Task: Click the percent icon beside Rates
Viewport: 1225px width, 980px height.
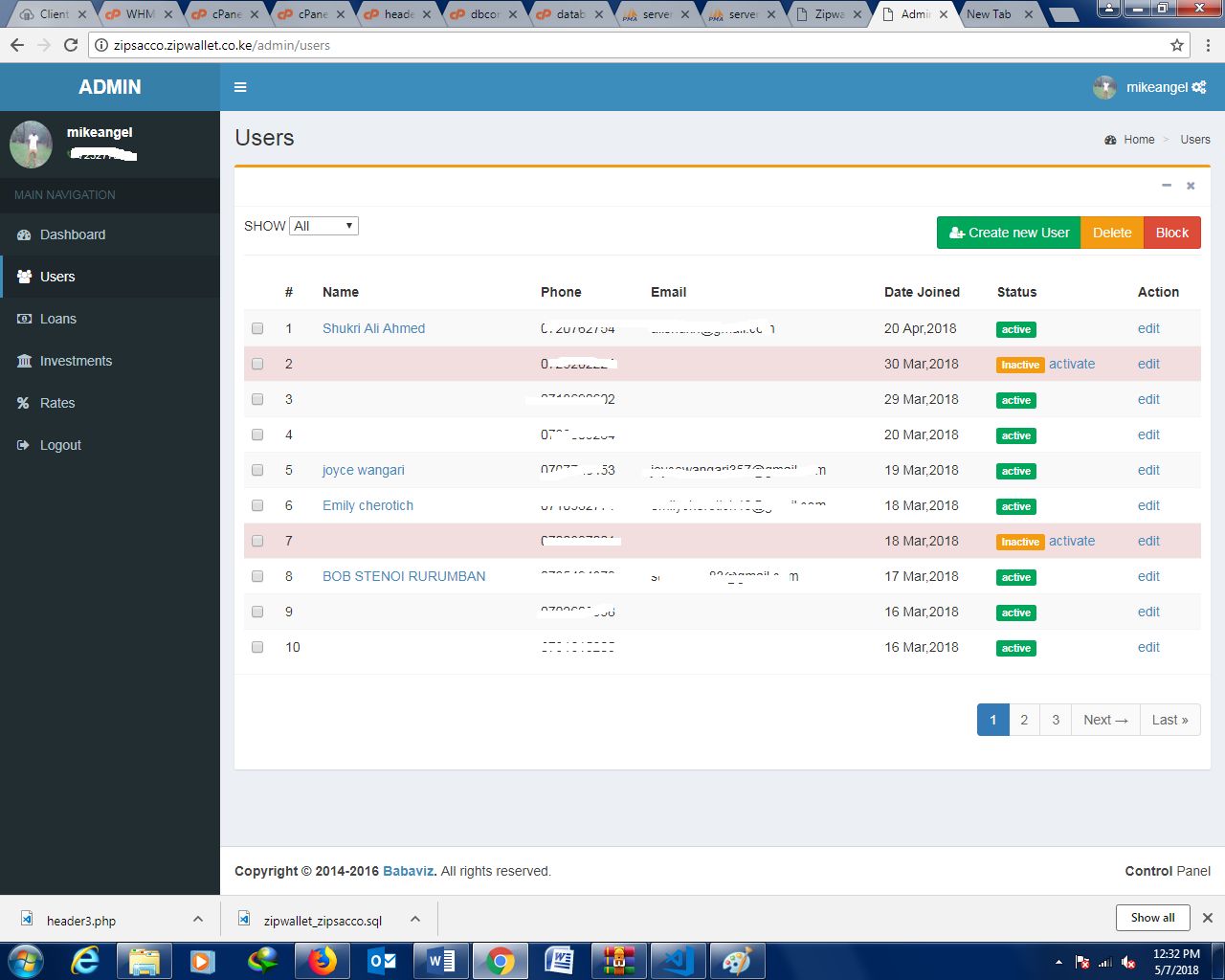Action: click(x=24, y=403)
